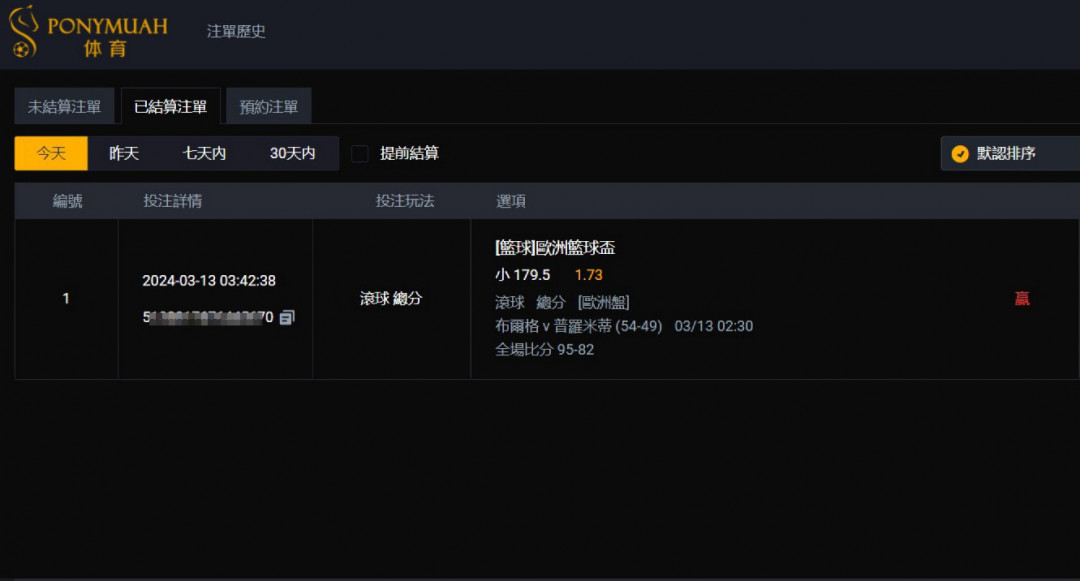Click the bet details column header

(x=172, y=201)
